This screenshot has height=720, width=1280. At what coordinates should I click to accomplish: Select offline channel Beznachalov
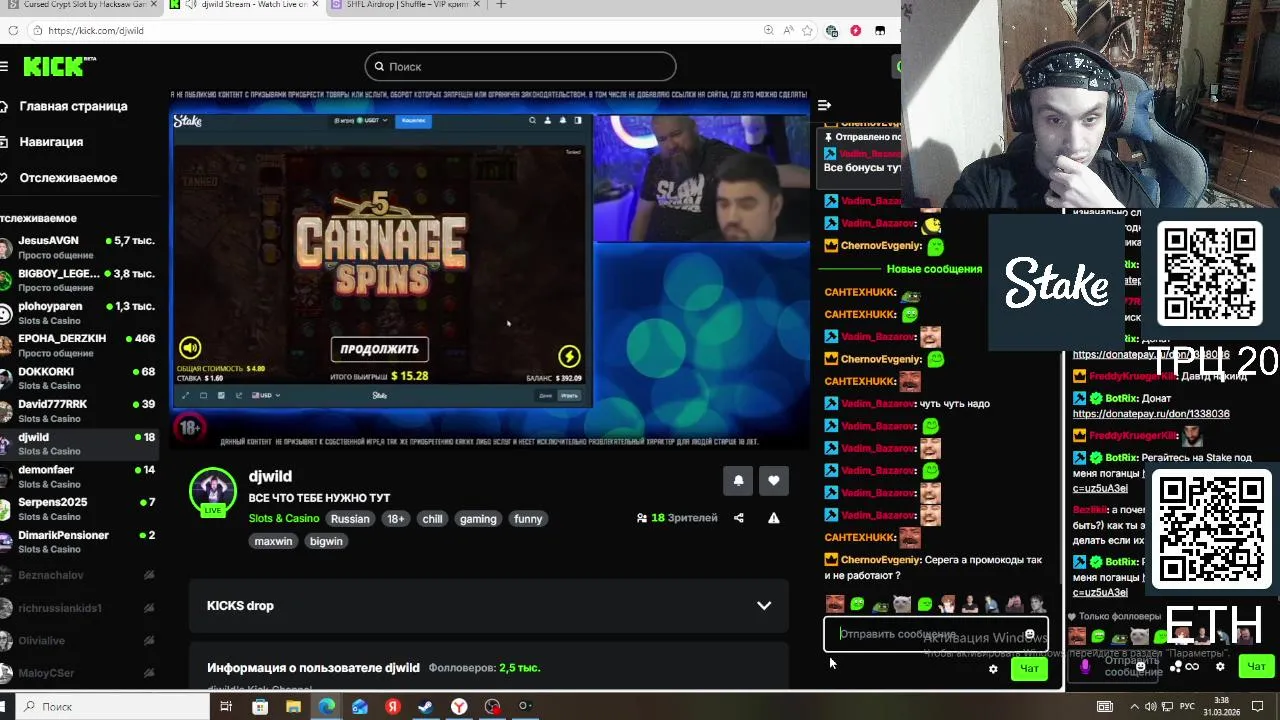click(x=78, y=575)
